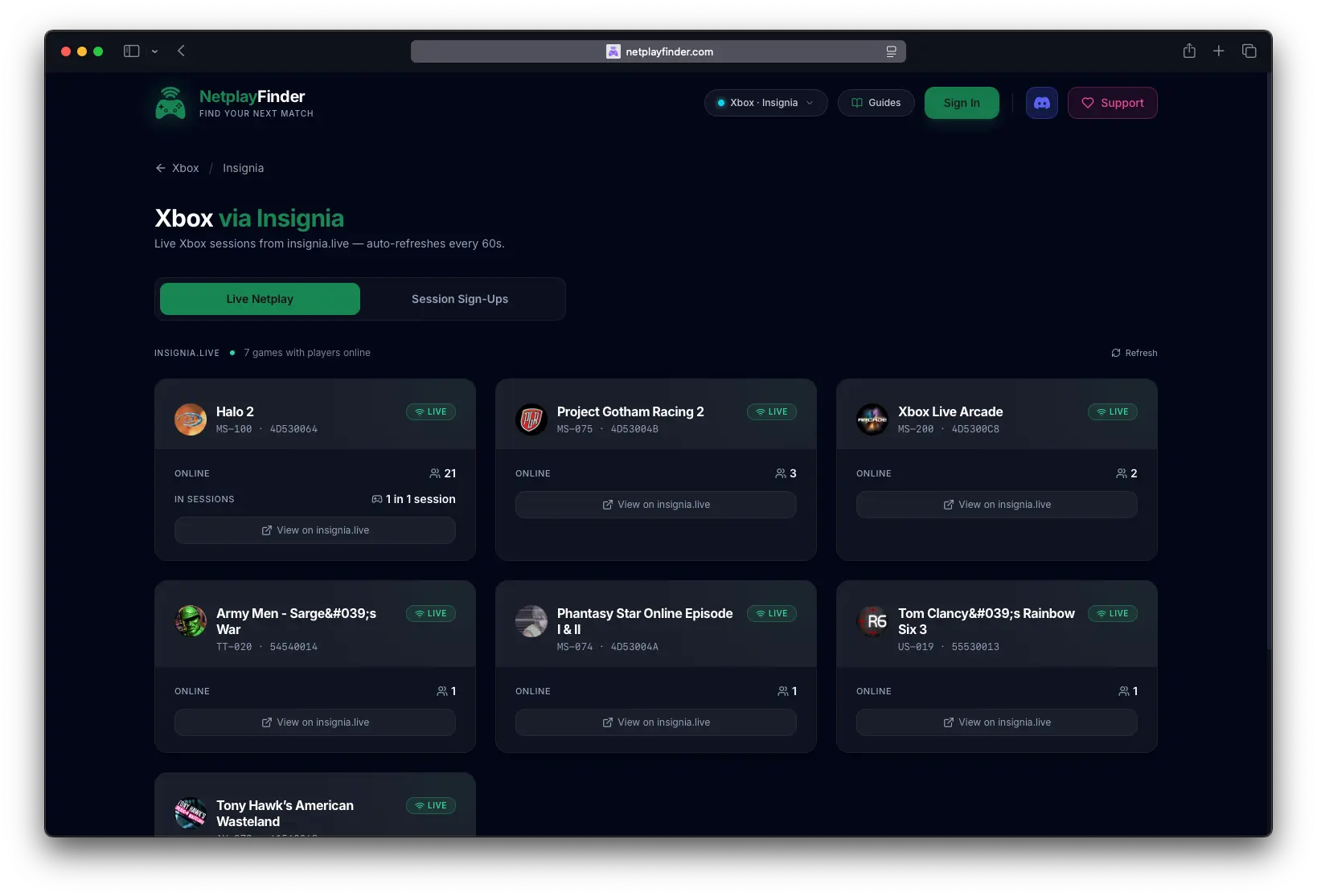
Task: Click the page vertical scrollbar
Action: point(1268,362)
